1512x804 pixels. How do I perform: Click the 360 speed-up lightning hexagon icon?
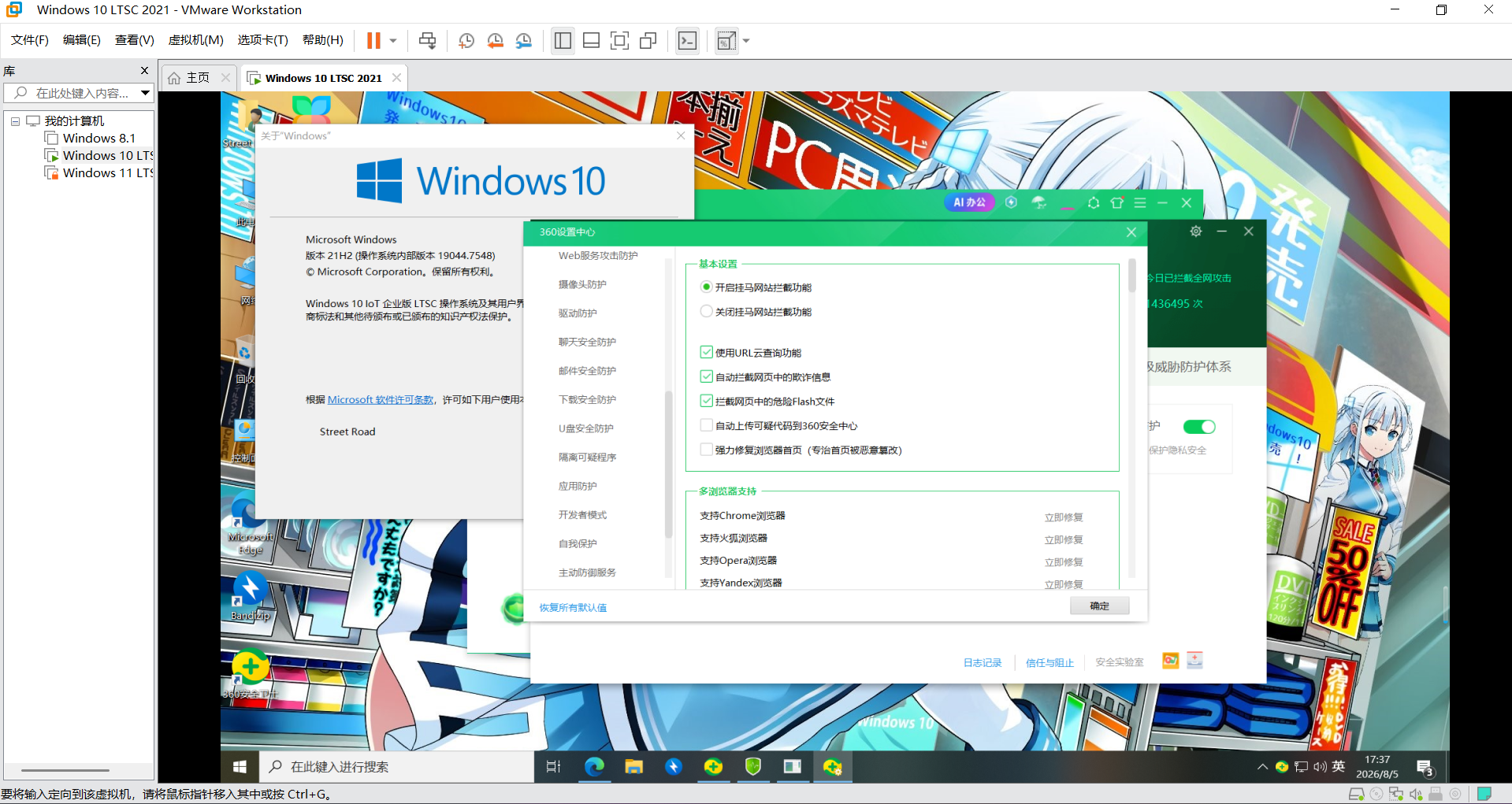[1011, 202]
